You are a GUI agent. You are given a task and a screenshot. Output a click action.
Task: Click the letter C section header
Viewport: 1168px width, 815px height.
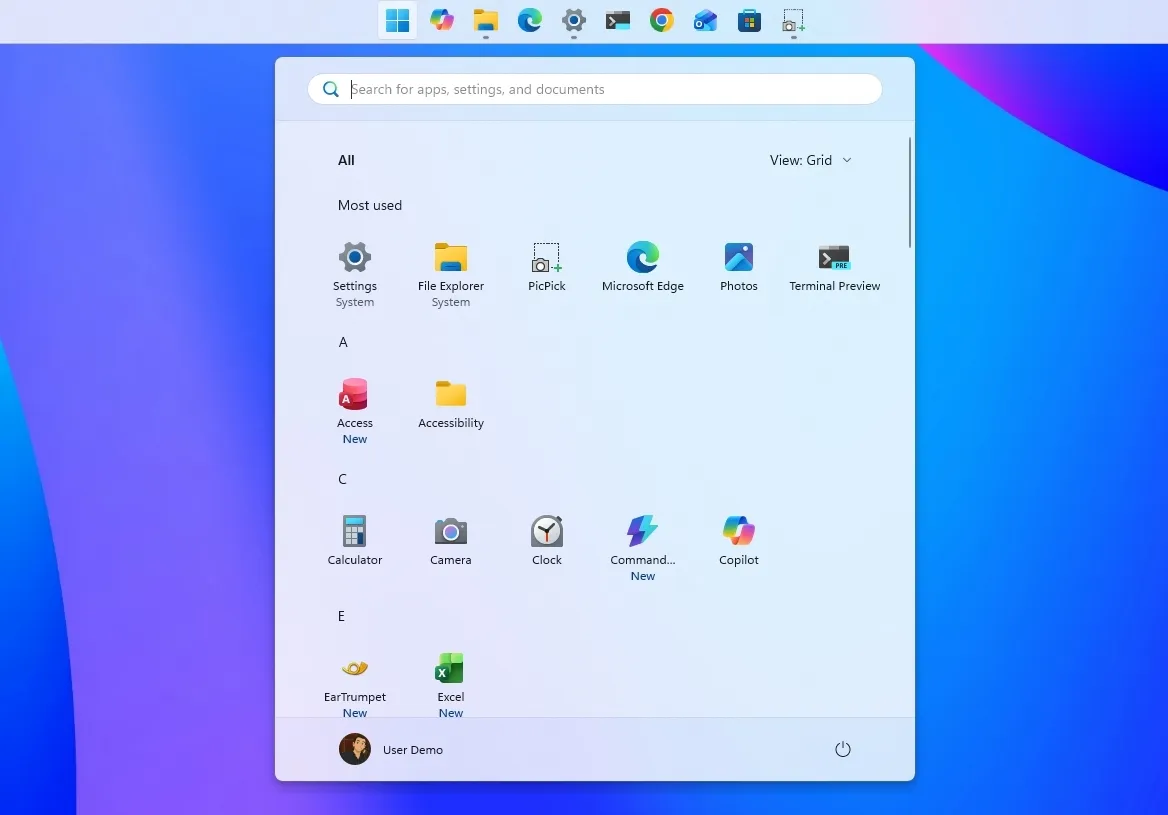pos(343,479)
